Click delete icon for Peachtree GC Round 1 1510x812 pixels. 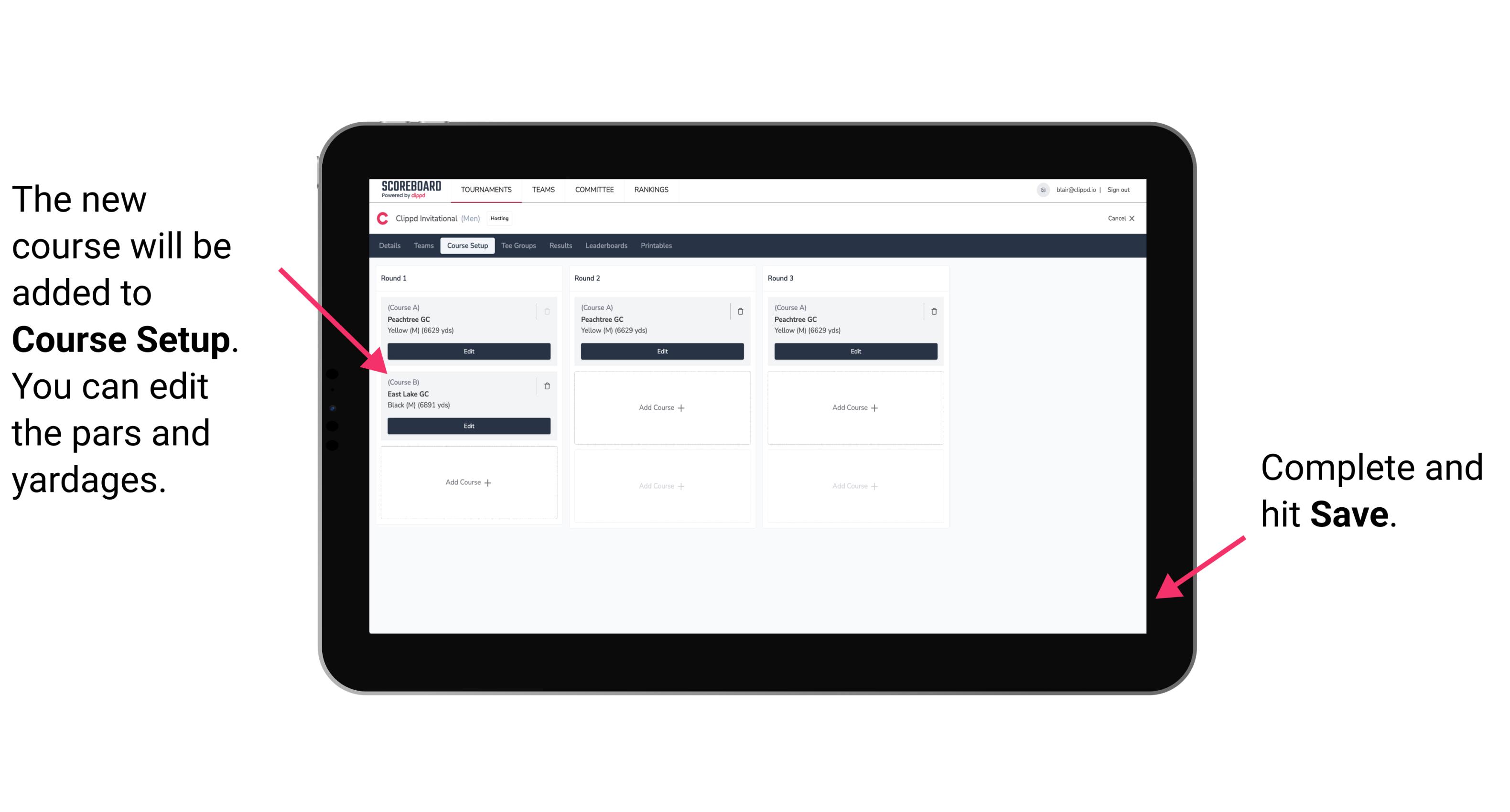point(549,309)
